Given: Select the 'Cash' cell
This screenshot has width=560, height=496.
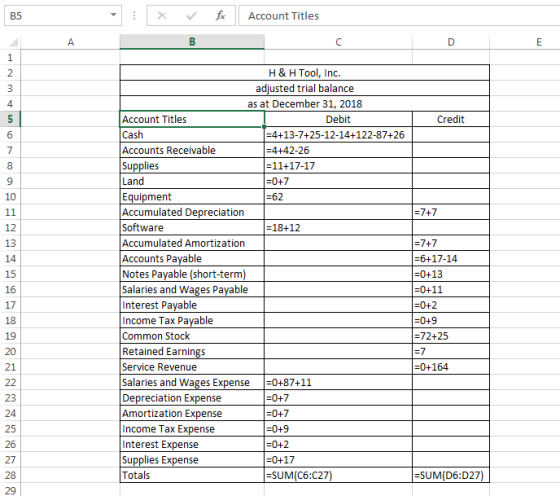Looking at the screenshot, I should [x=192, y=135].
